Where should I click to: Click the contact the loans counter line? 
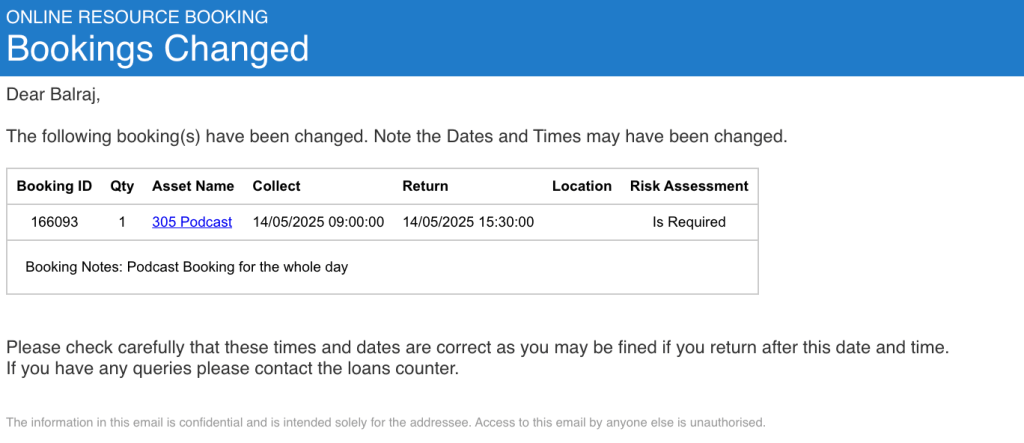point(232,368)
